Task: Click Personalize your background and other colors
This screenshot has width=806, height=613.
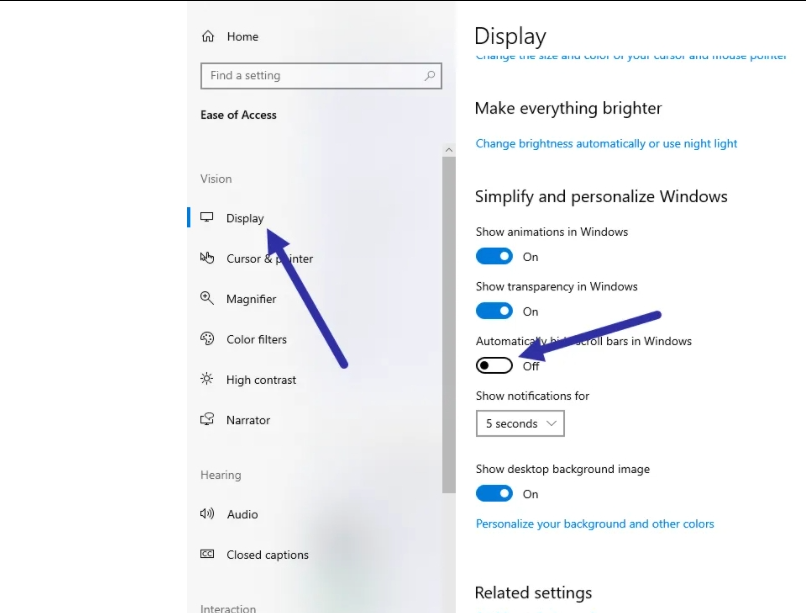Action: click(x=594, y=524)
